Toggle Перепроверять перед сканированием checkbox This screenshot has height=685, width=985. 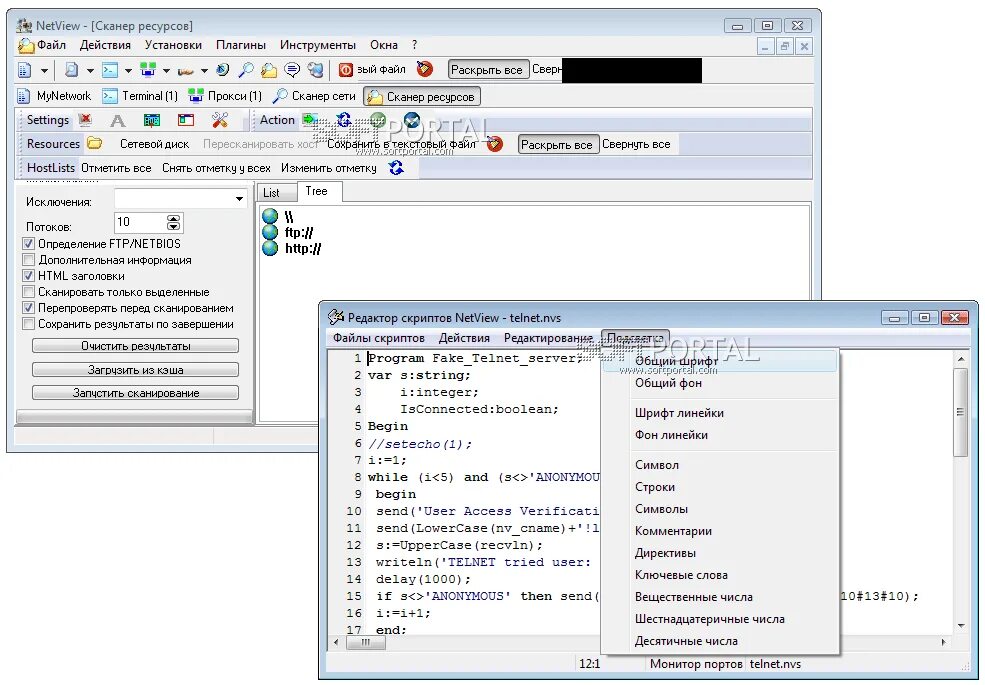[x=28, y=308]
